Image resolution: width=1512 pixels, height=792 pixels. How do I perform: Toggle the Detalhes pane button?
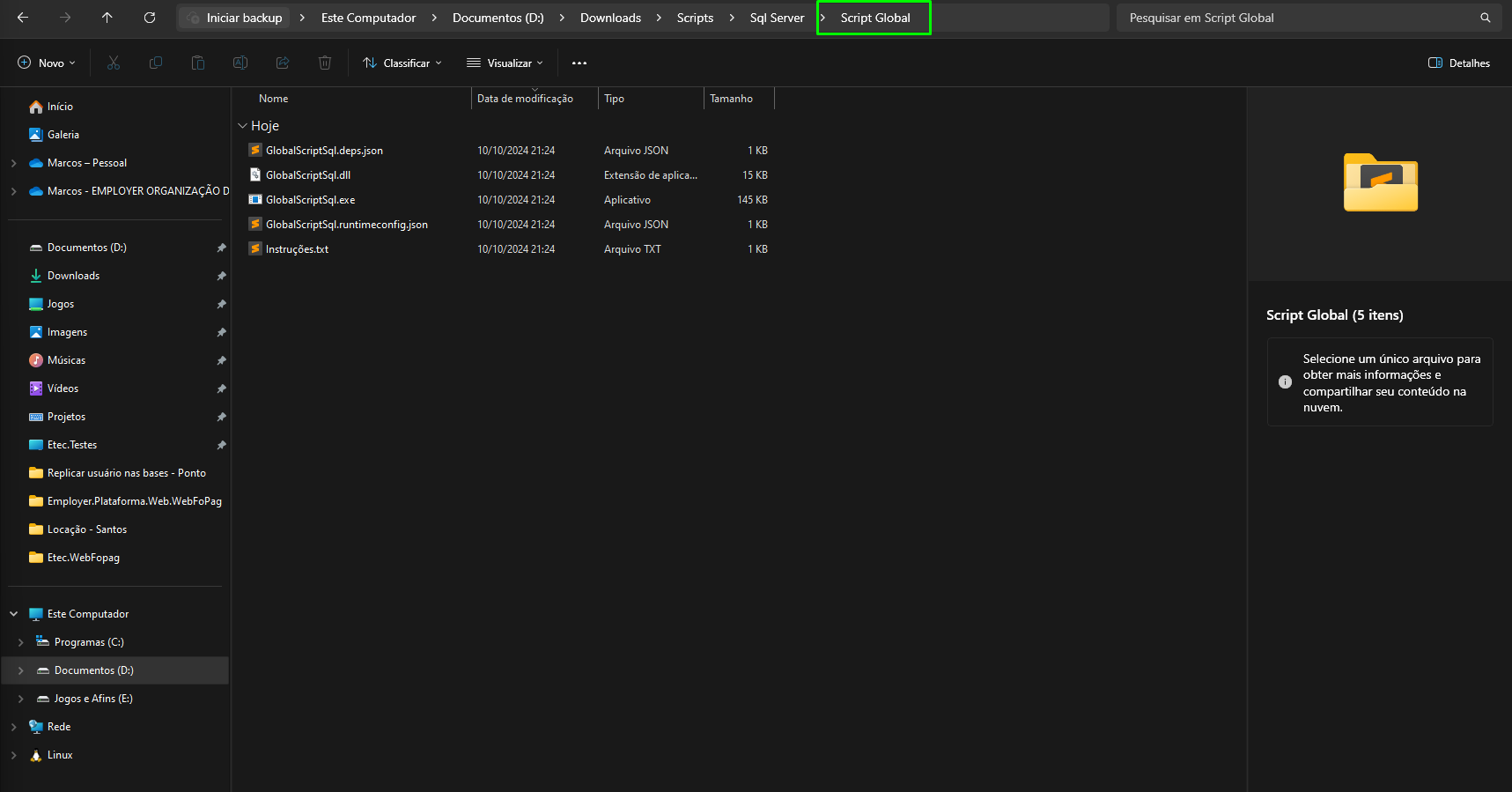[1459, 63]
